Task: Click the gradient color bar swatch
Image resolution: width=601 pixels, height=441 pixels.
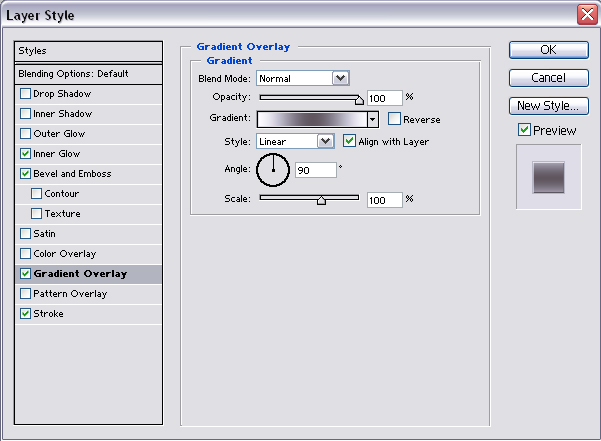Action: point(311,119)
